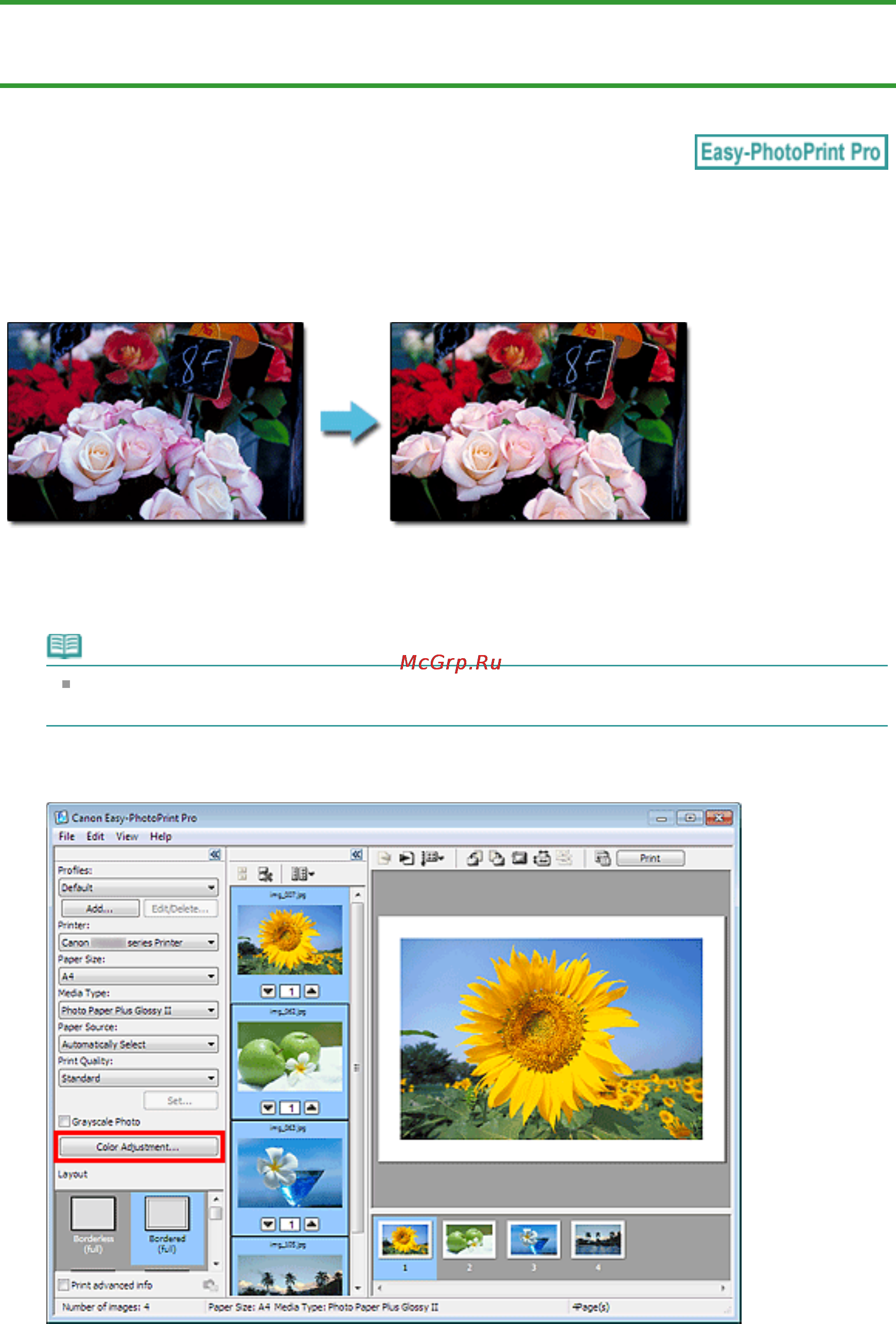Screen dimensions: 896x1324
Task: Click the advanced info settings icon
Action: tap(210, 1285)
